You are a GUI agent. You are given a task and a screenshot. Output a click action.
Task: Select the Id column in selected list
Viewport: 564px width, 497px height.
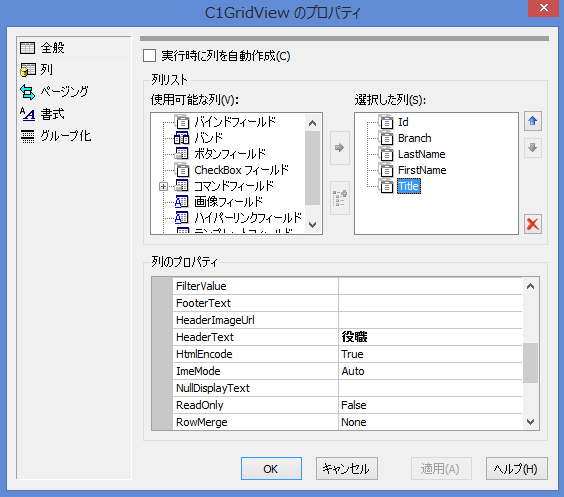(x=403, y=122)
